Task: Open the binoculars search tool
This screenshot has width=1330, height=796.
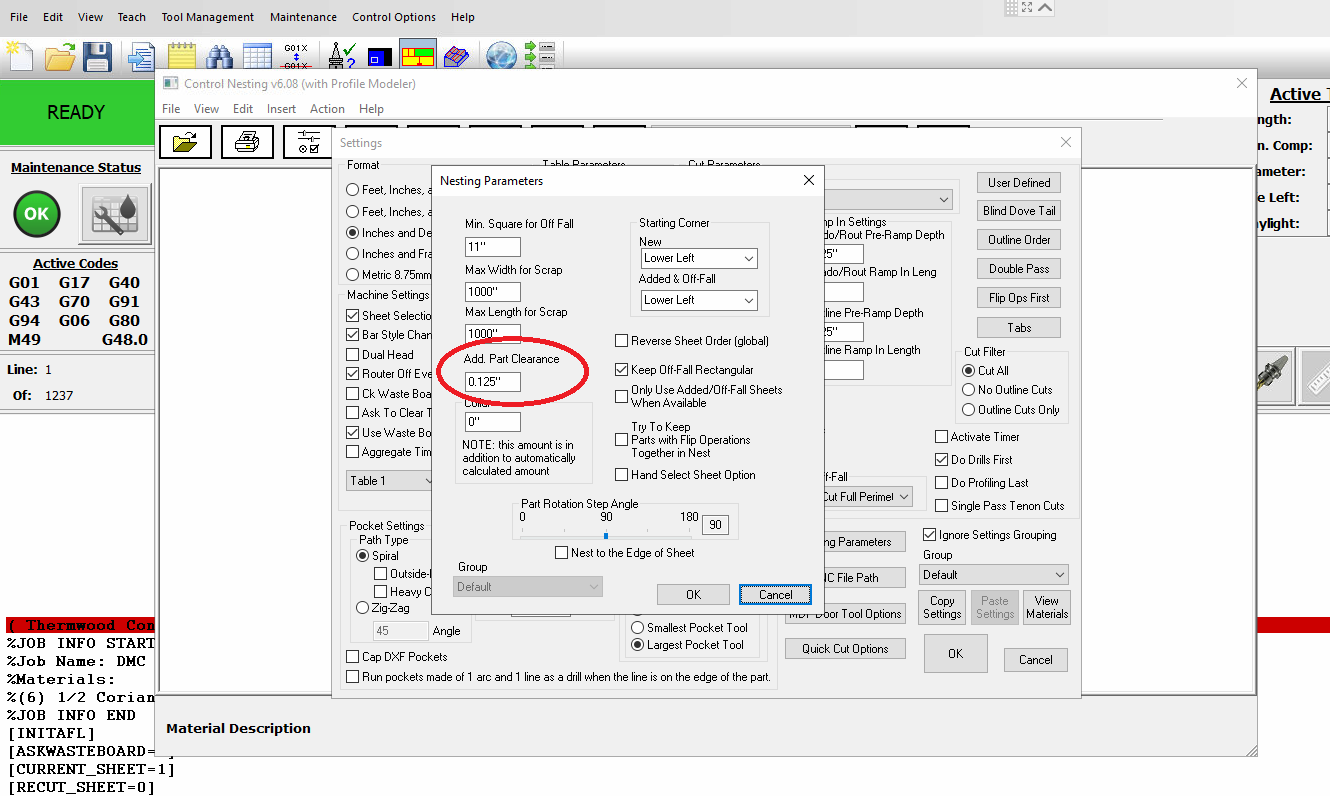Action: (x=220, y=56)
